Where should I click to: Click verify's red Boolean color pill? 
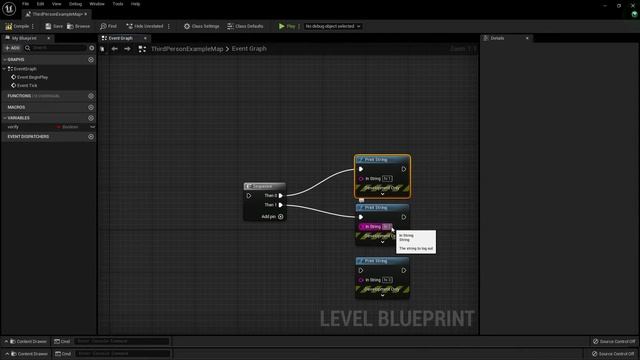pos(59,127)
